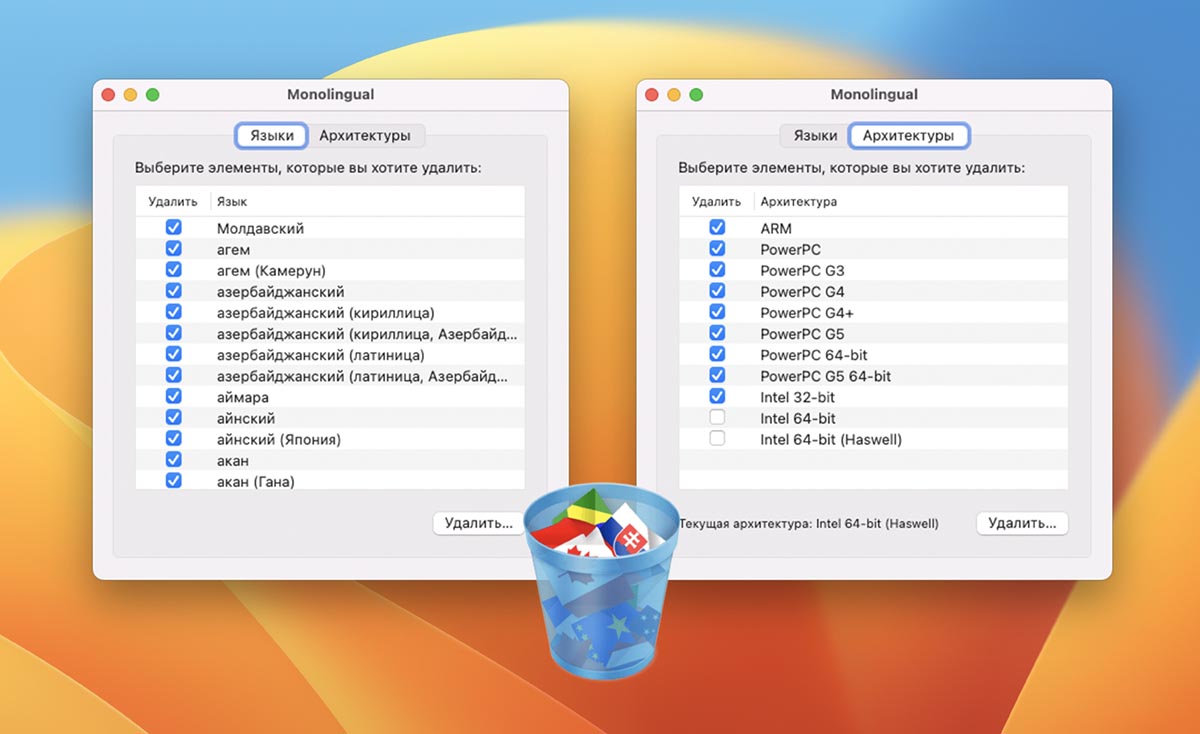Click green zoom button on left window
Viewport: 1200px width, 734px height.
[x=153, y=95]
